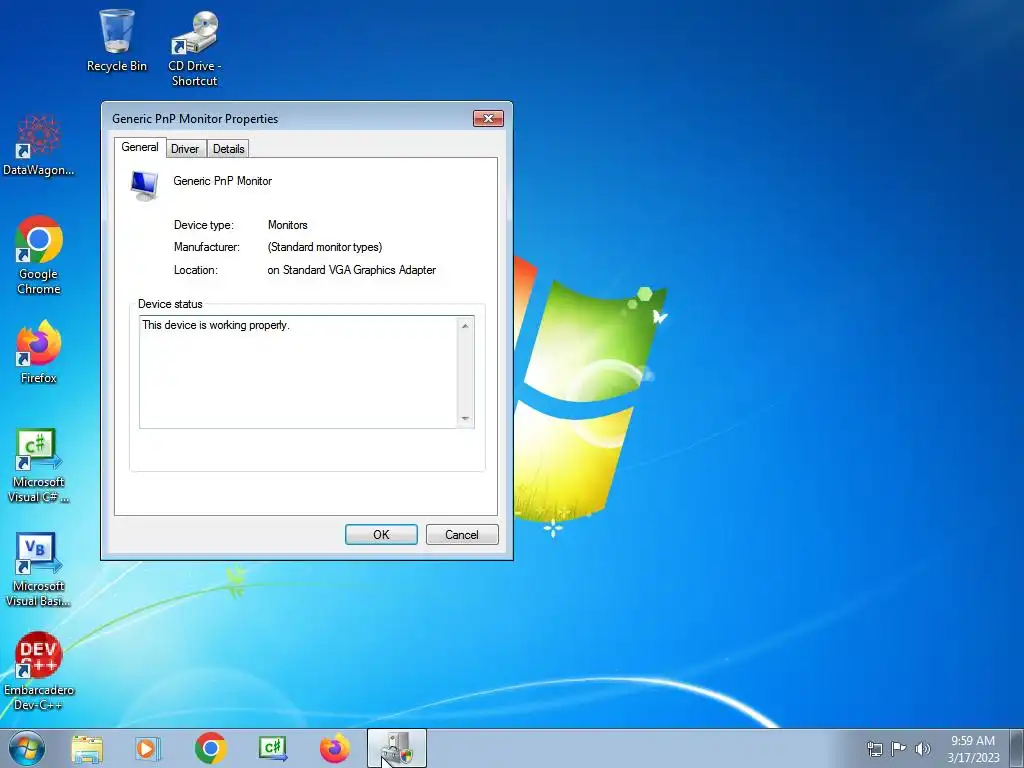Click the Device status scroll down arrow
This screenshot has height=768, width=1024.
coord(465,419)
